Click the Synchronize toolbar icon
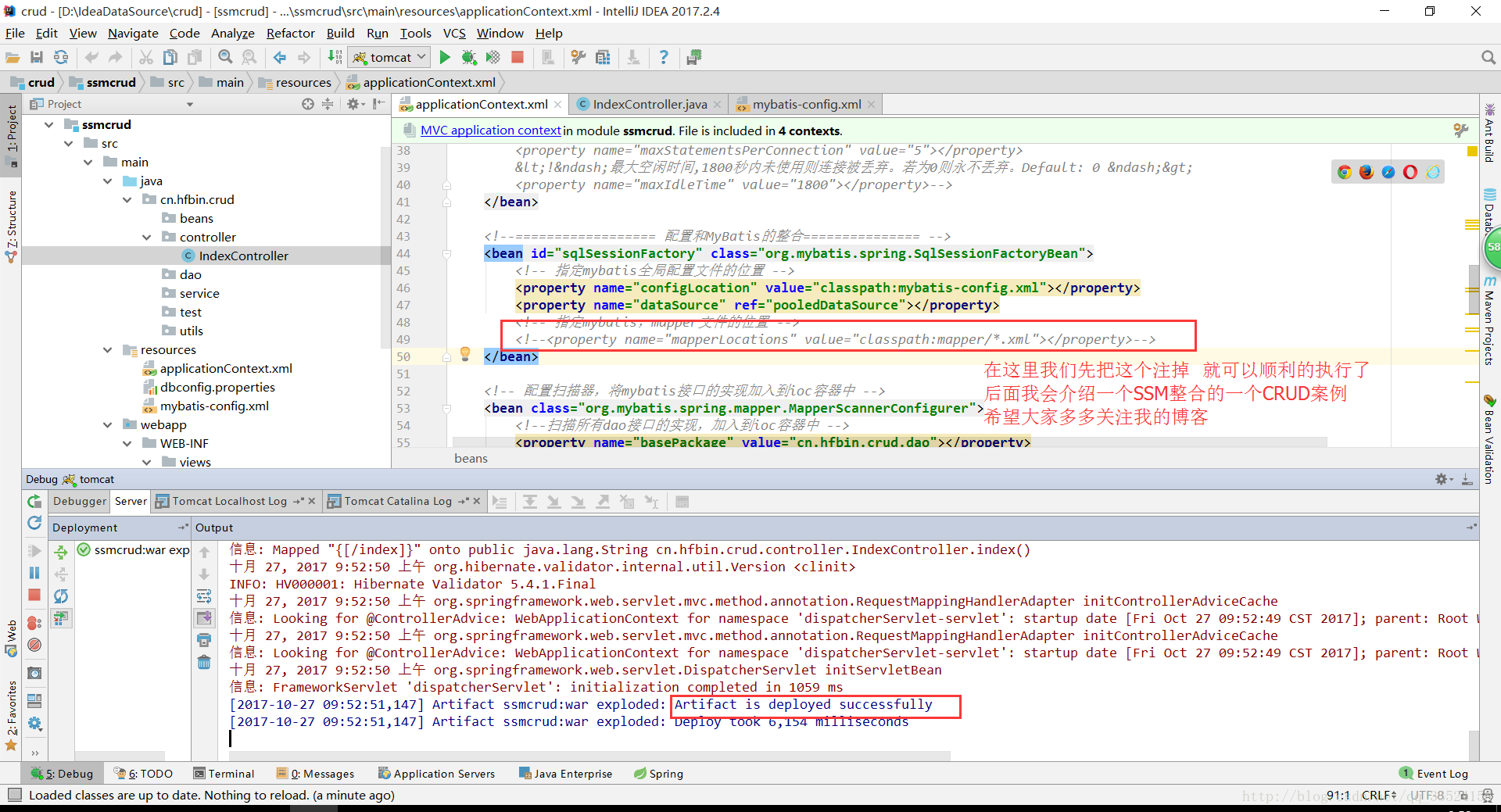Viewport: 1501px width, 812px height. tap(60, 57)
